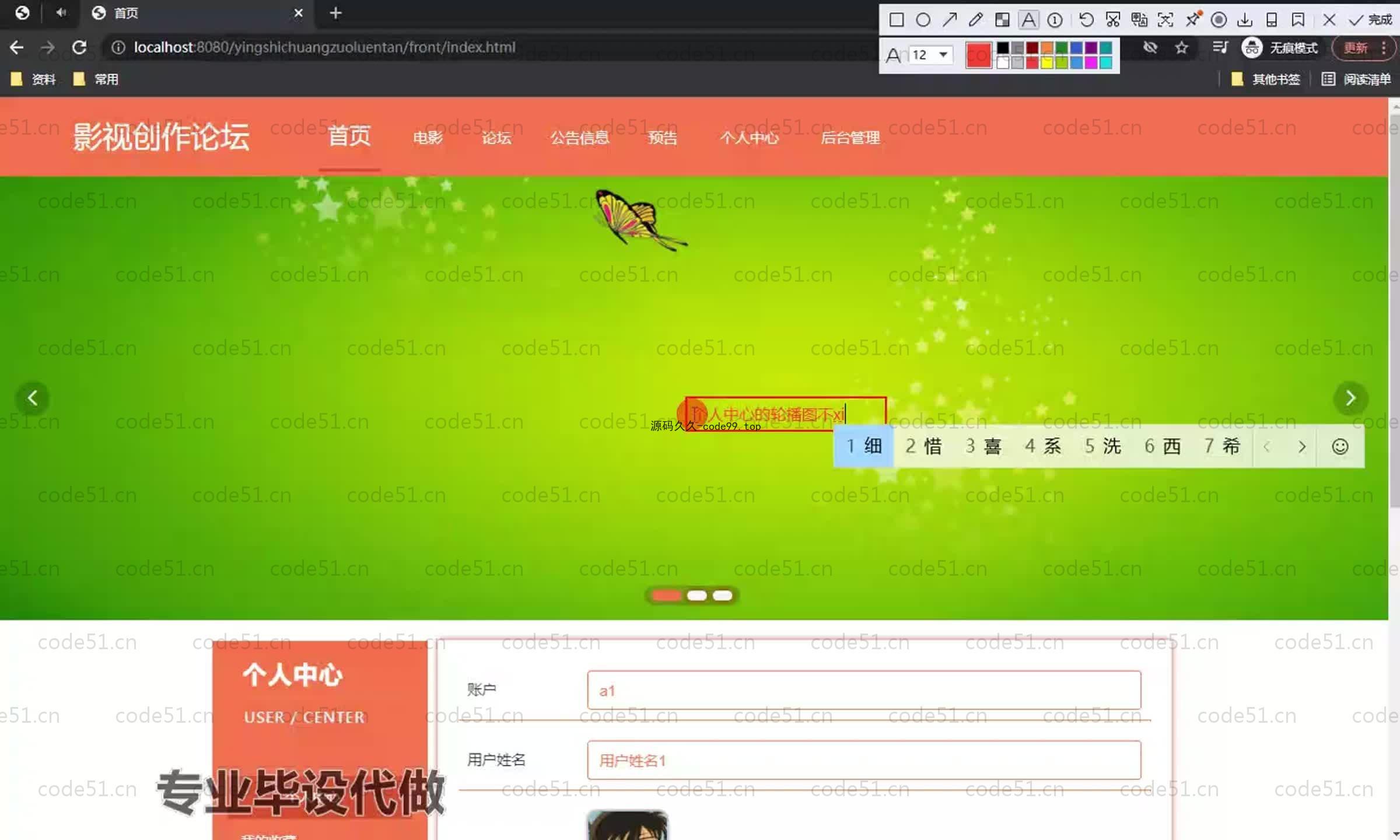Open the 其他书签 folder
The height and width of the screenshot is (840, 1400).
coord(1266,79)
